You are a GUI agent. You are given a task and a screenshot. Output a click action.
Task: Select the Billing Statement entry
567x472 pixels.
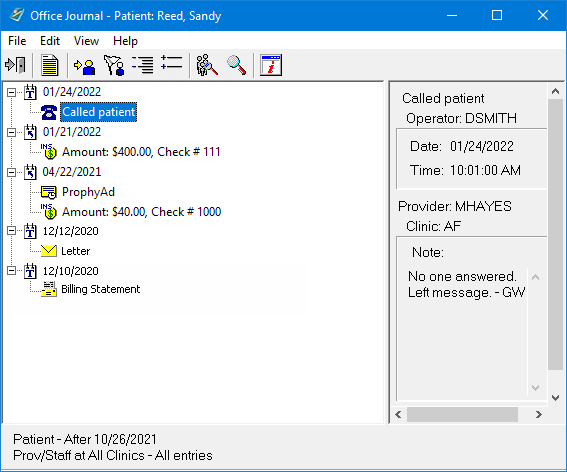pos(101,289)
